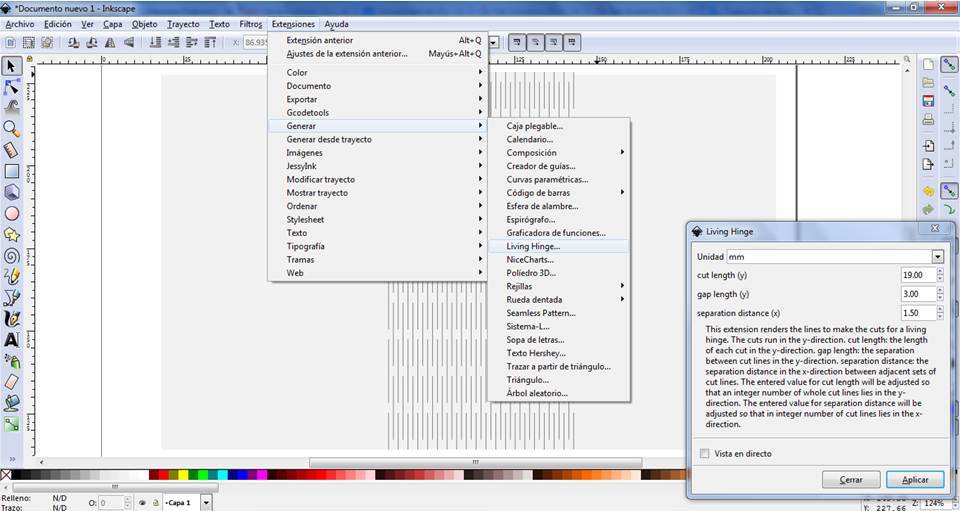This screenshot has width=960, height=511.
Task: Click the Open file folder icon
Action: coord(928,83)
